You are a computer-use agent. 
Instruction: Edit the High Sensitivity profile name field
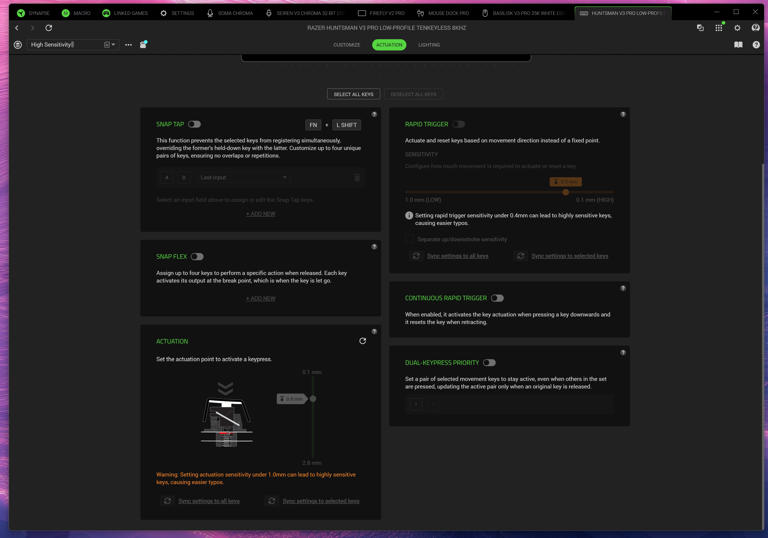pyautogui.click(x=64, y=45)
